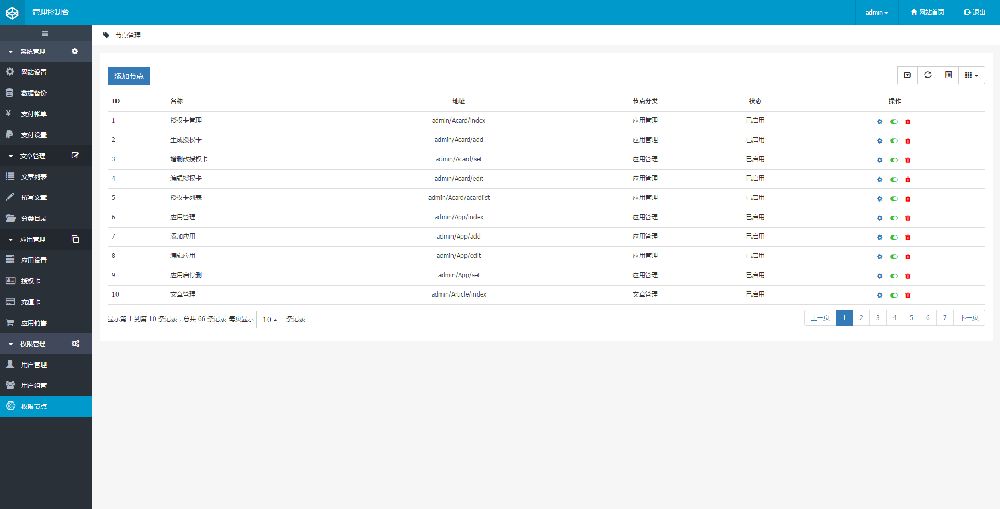Click the blue add-node button above the table
Screen dimensions: 1000x509
click(x=129, y=76)
